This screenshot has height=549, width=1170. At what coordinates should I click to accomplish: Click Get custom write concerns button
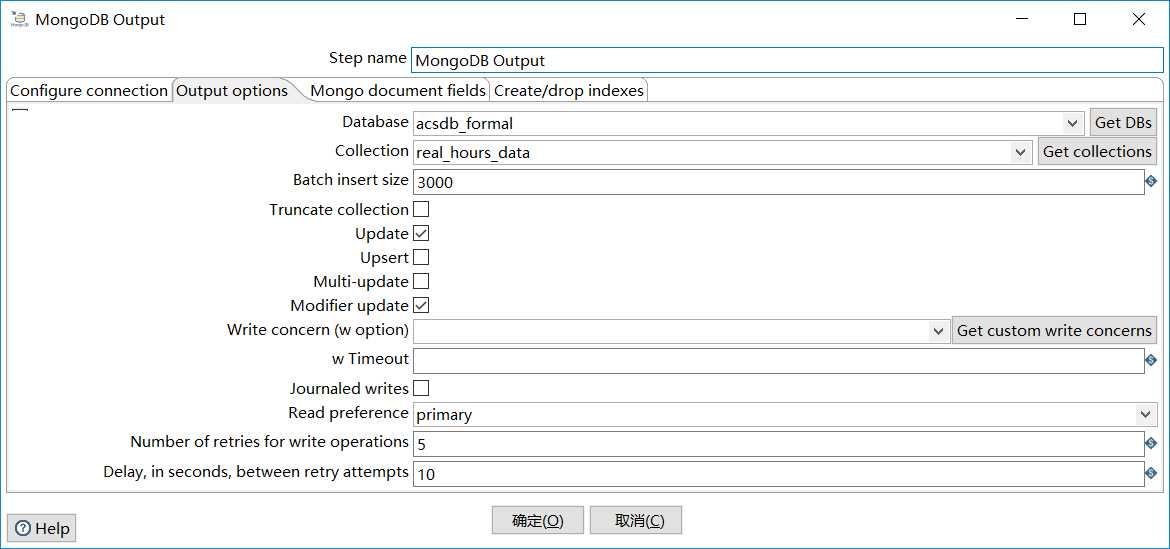(x=1054, y=331)
